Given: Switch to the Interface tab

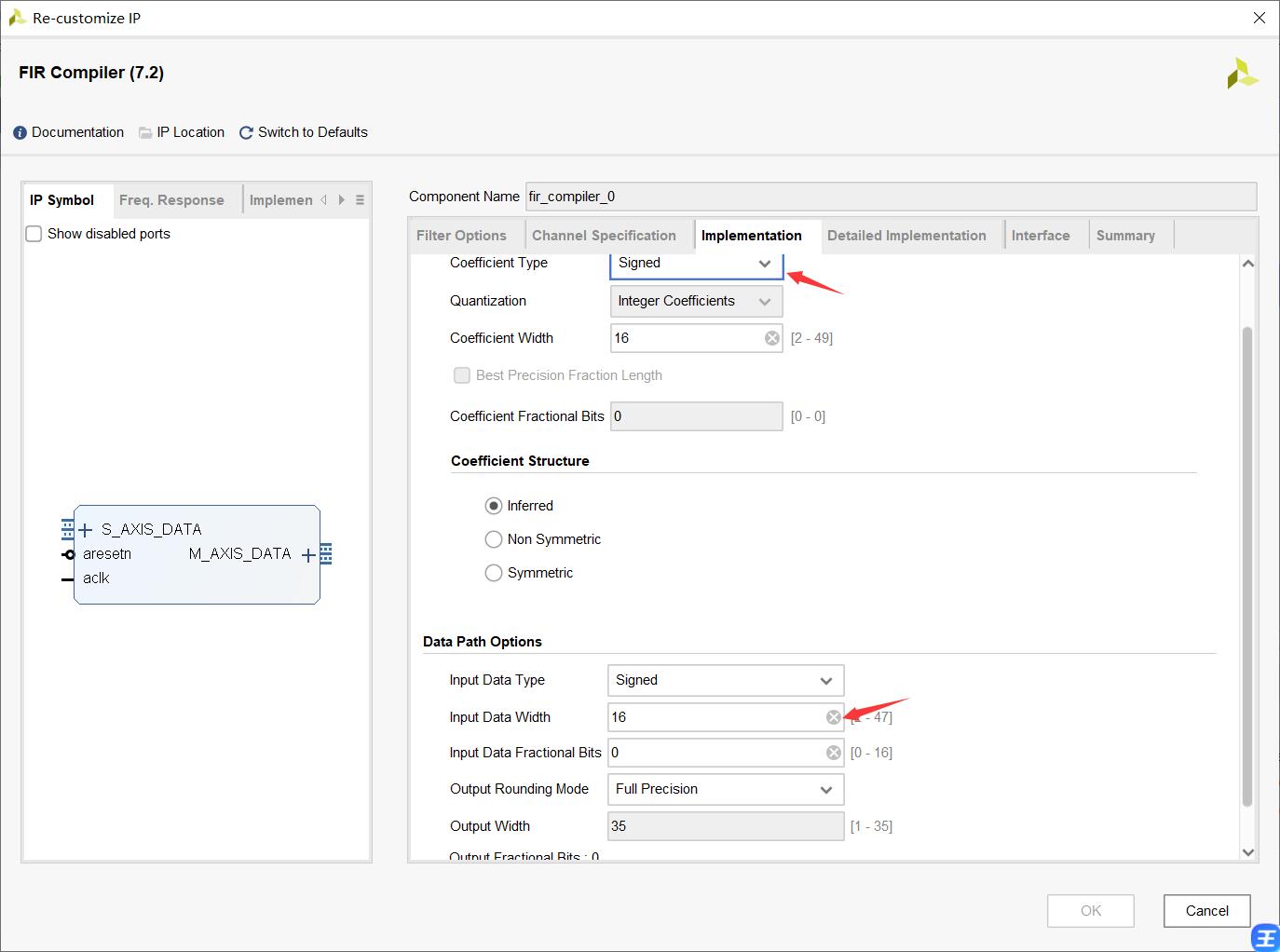Looking at the screenshot, I should [1041, 236].
